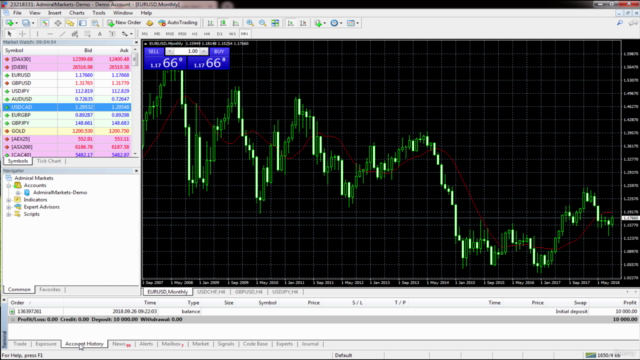Viewport: 640px width, 360px height.
Task: Open the Journal terminal tab
Action: [x=310, y=344]
